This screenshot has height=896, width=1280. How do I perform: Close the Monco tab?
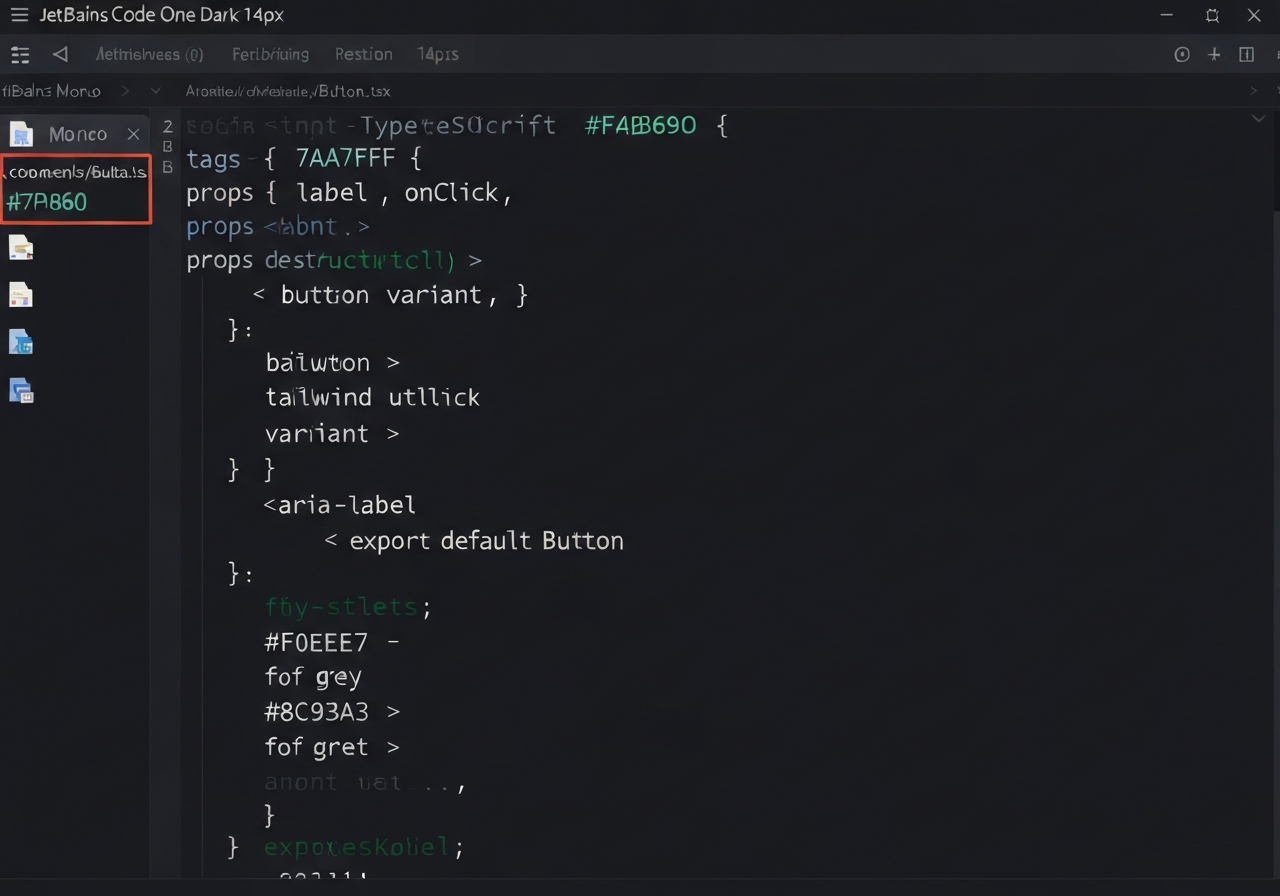133,134
